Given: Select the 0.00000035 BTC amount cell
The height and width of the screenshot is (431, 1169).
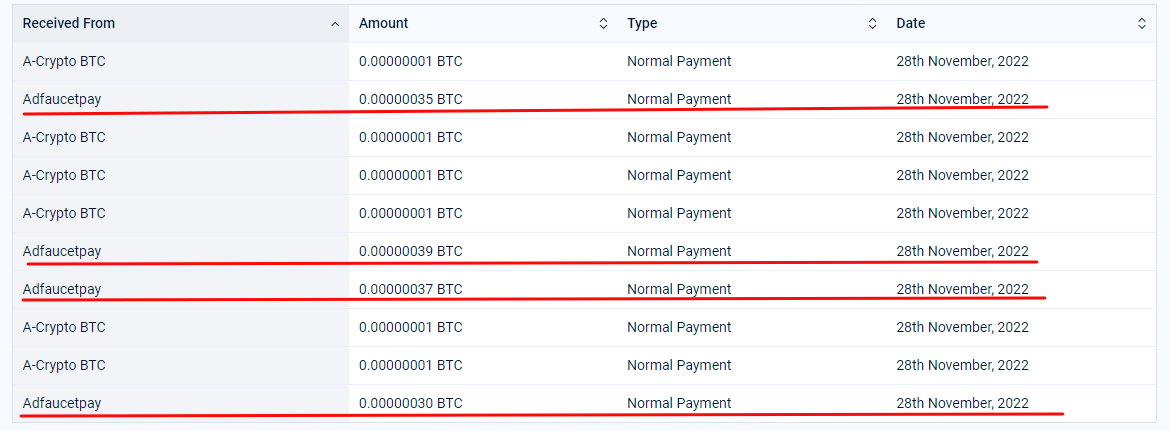Looking at the screenshot, I should click(411, 99).
